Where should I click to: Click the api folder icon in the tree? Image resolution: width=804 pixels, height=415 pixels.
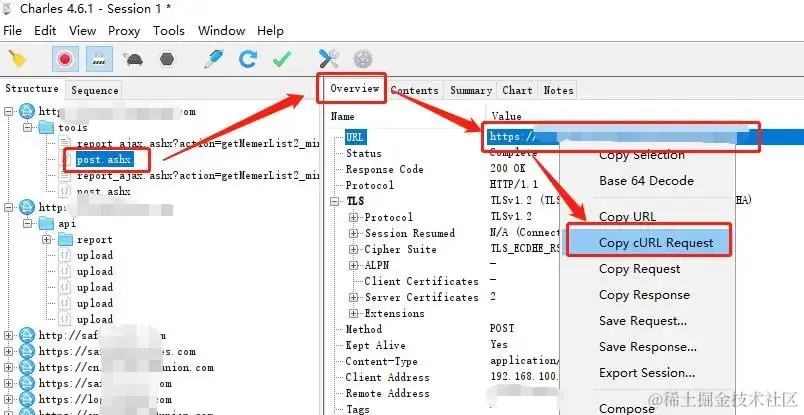[46, 224]
